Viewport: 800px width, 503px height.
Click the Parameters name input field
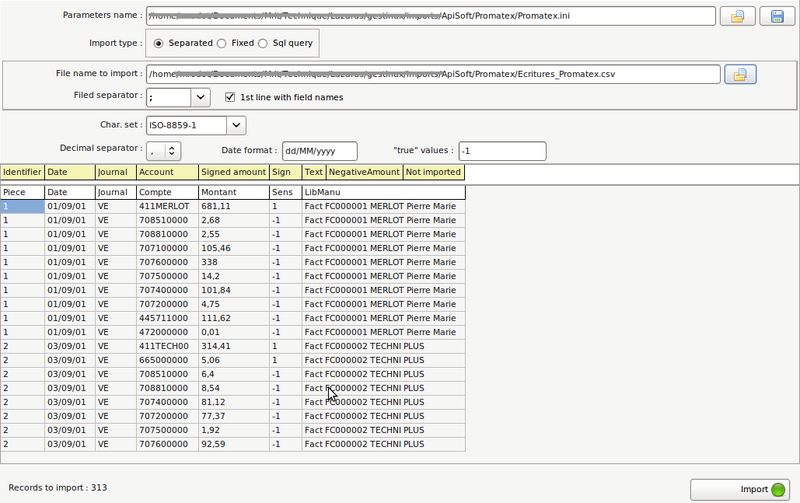click(431, 16)
